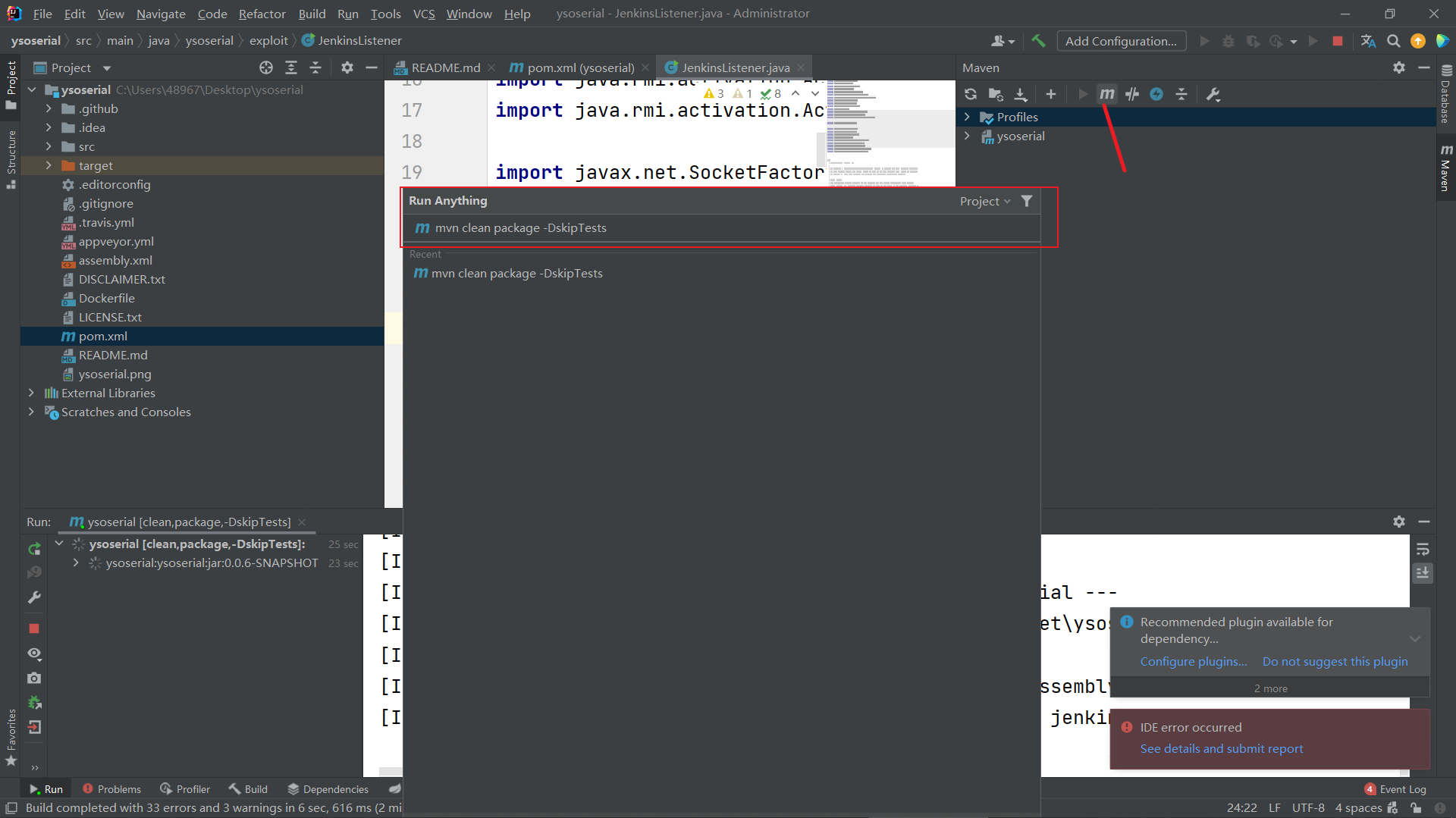Click the Maven Execute Goal icon

tap(1106, 94)
